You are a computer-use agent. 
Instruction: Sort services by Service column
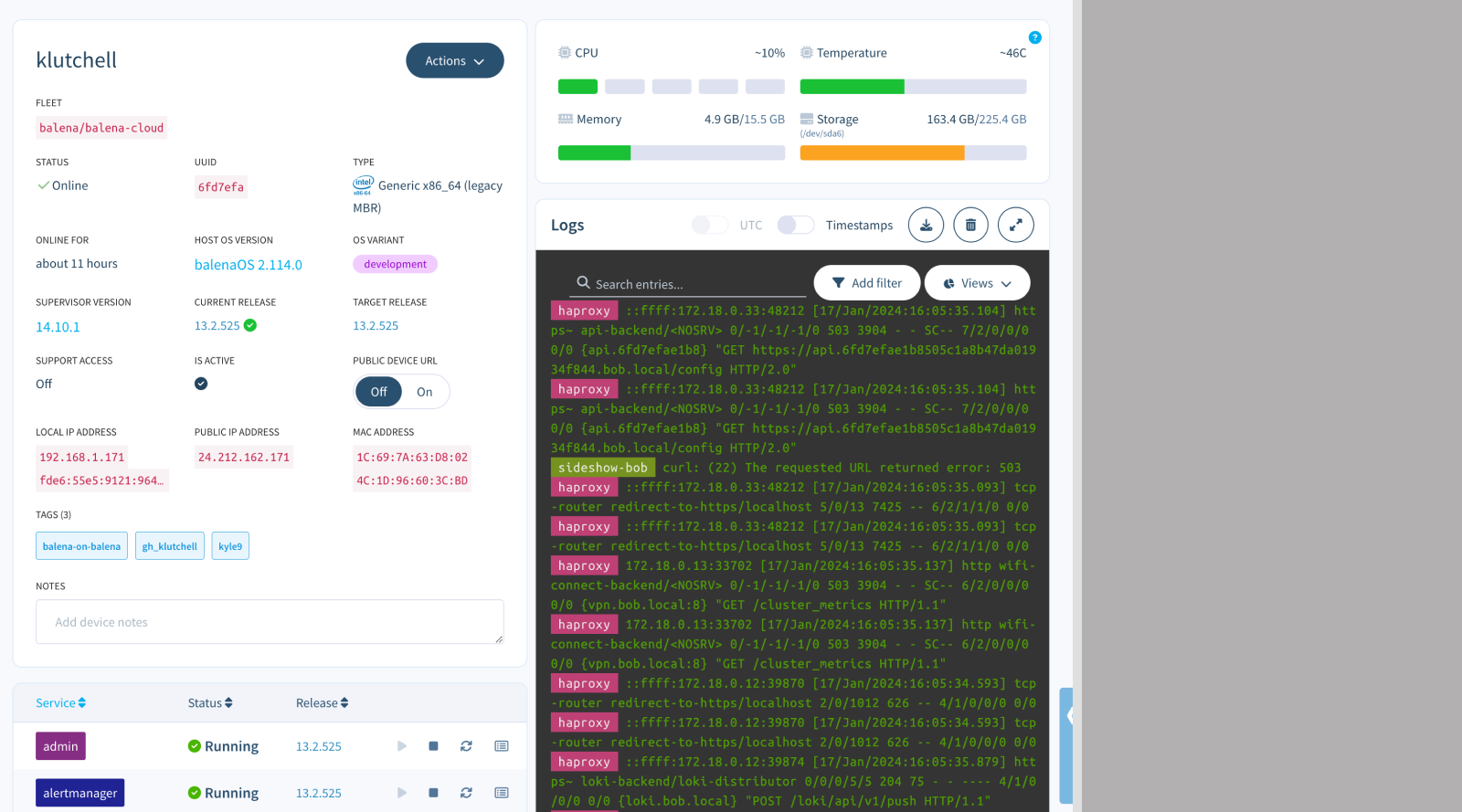[x=60, y=702]
